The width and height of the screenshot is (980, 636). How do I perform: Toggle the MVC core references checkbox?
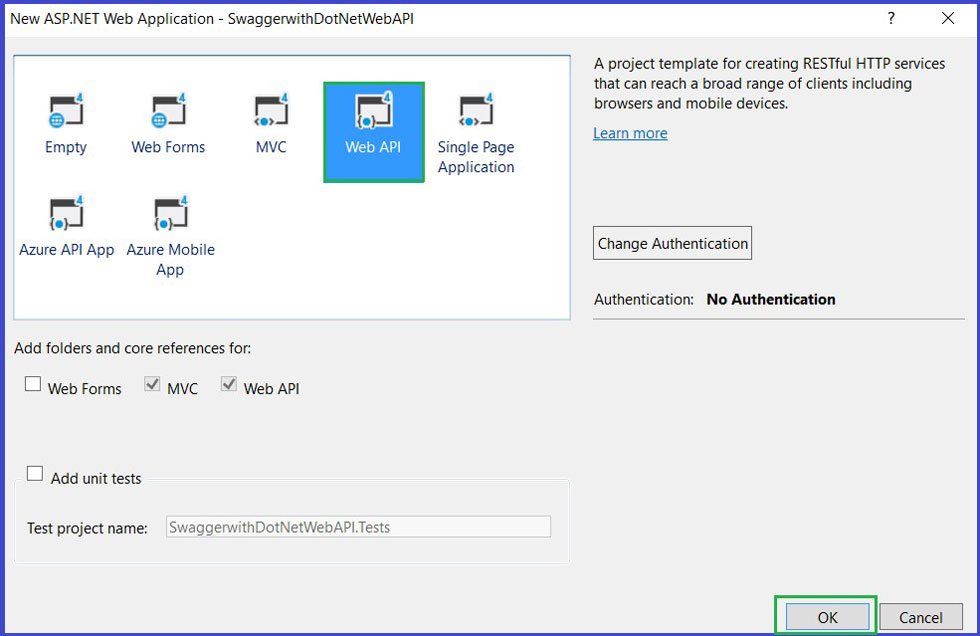[x=152, y=383]
